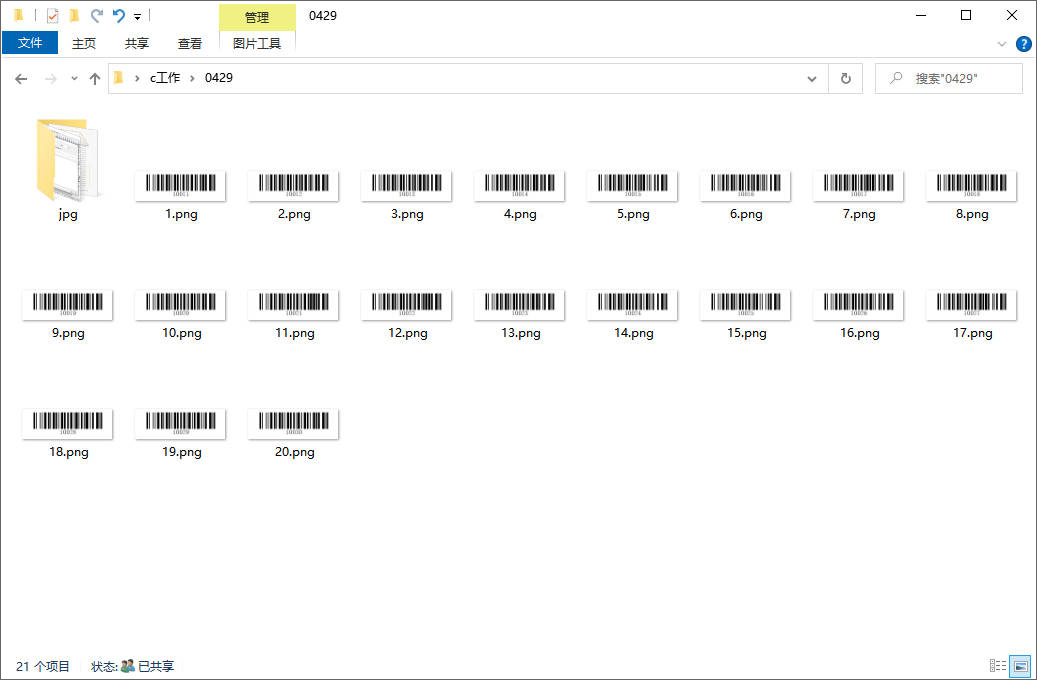Click 0429 in the address path

pos(219,78)
